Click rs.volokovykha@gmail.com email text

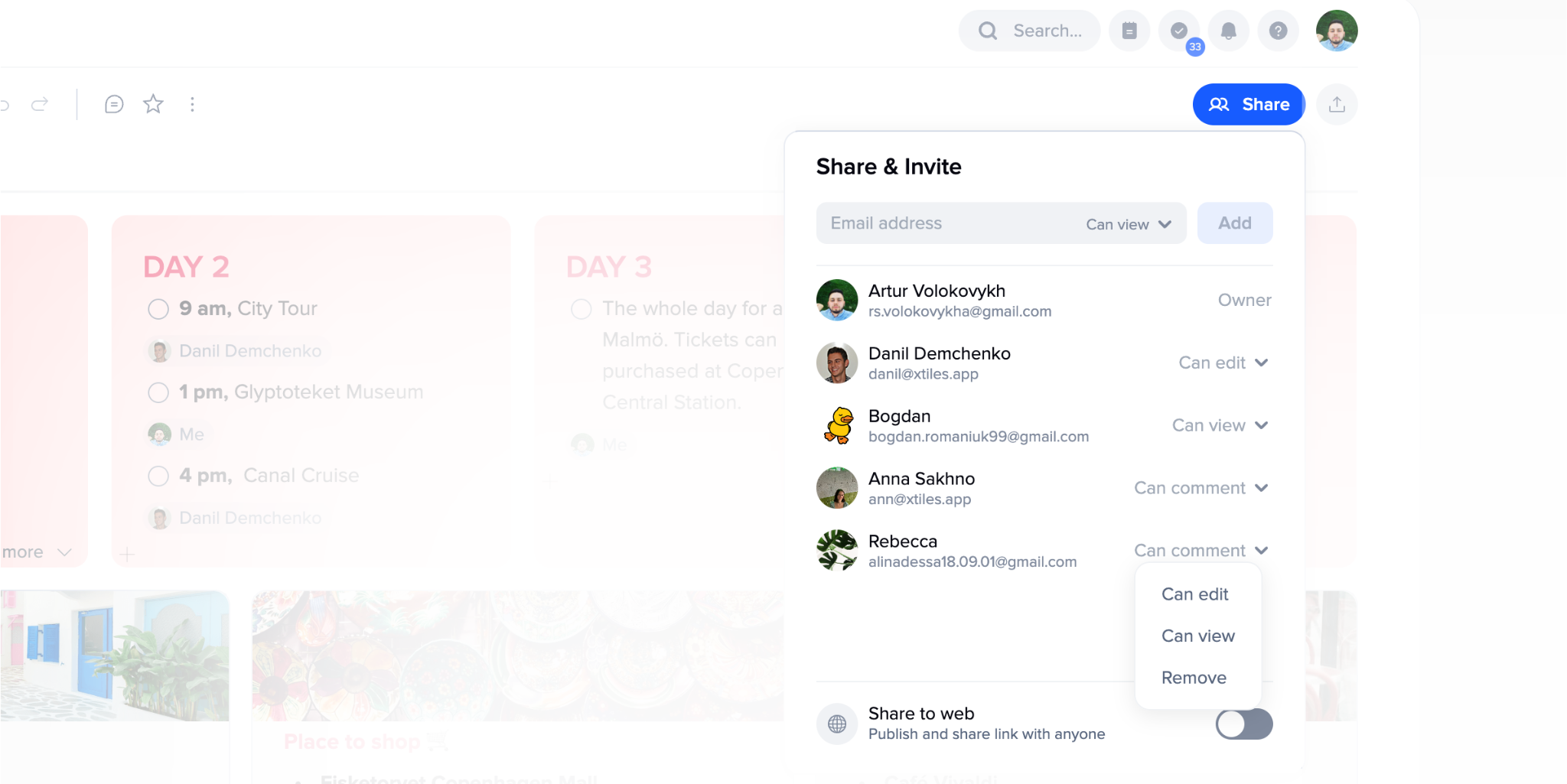pos(959,311)
